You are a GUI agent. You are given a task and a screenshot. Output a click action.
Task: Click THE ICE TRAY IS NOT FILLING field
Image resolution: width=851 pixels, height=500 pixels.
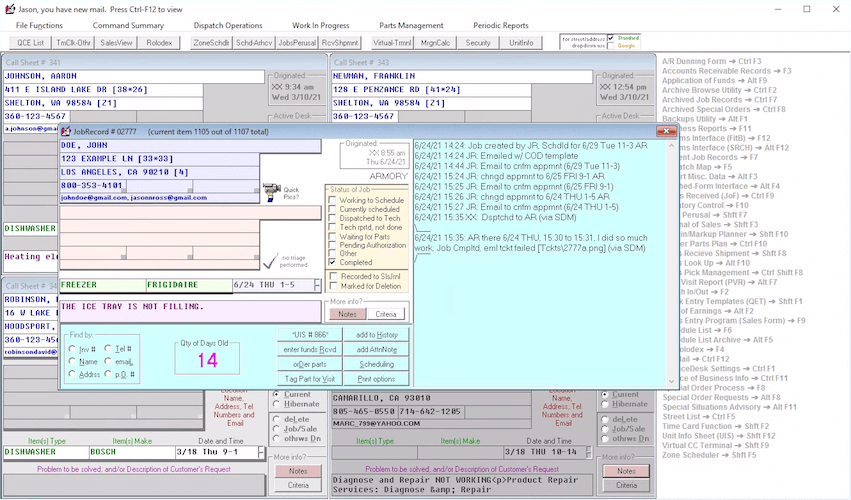tap(190, 311)
